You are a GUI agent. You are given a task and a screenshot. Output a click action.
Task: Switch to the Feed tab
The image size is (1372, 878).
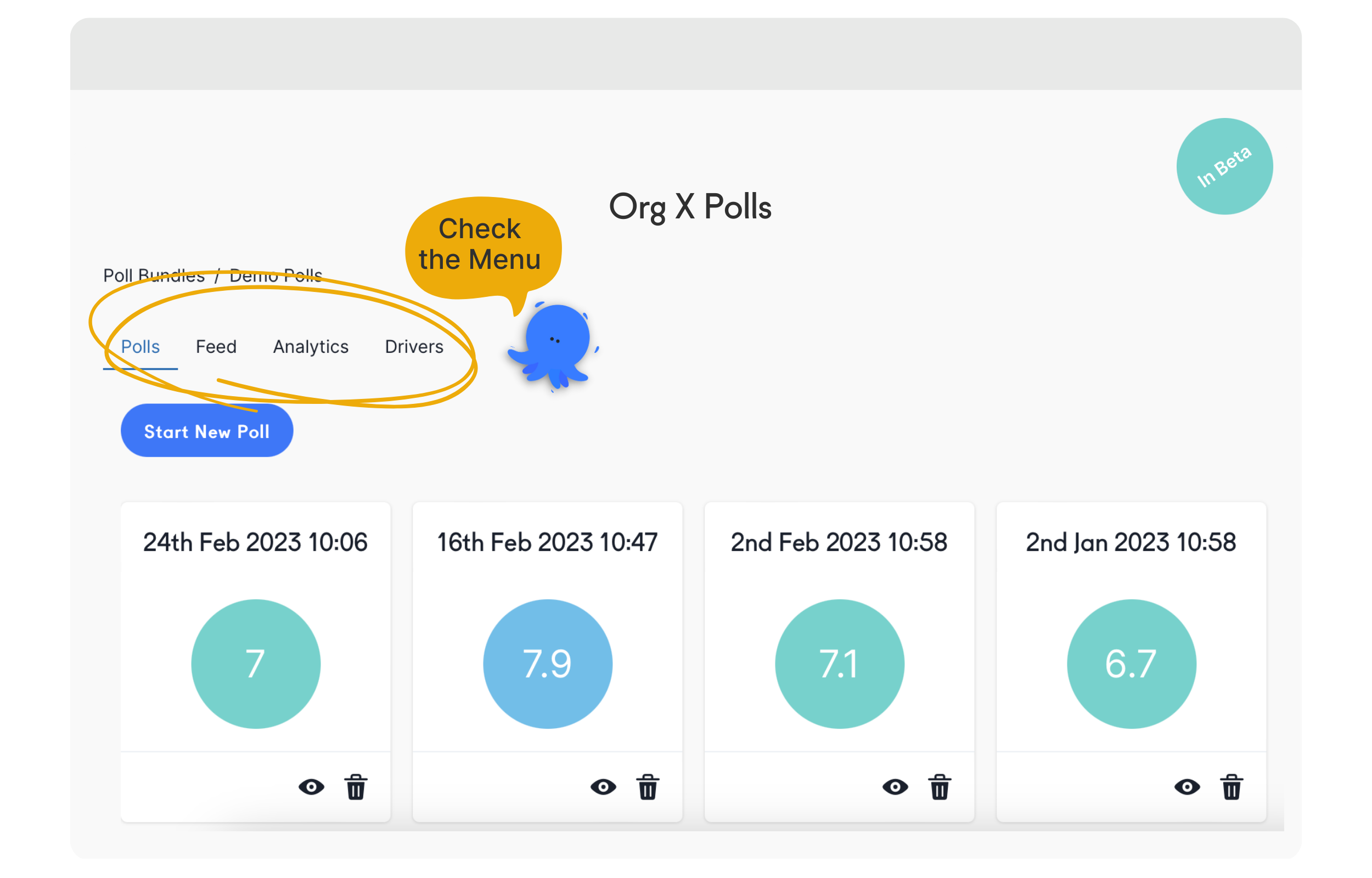(x=215, y=346)
